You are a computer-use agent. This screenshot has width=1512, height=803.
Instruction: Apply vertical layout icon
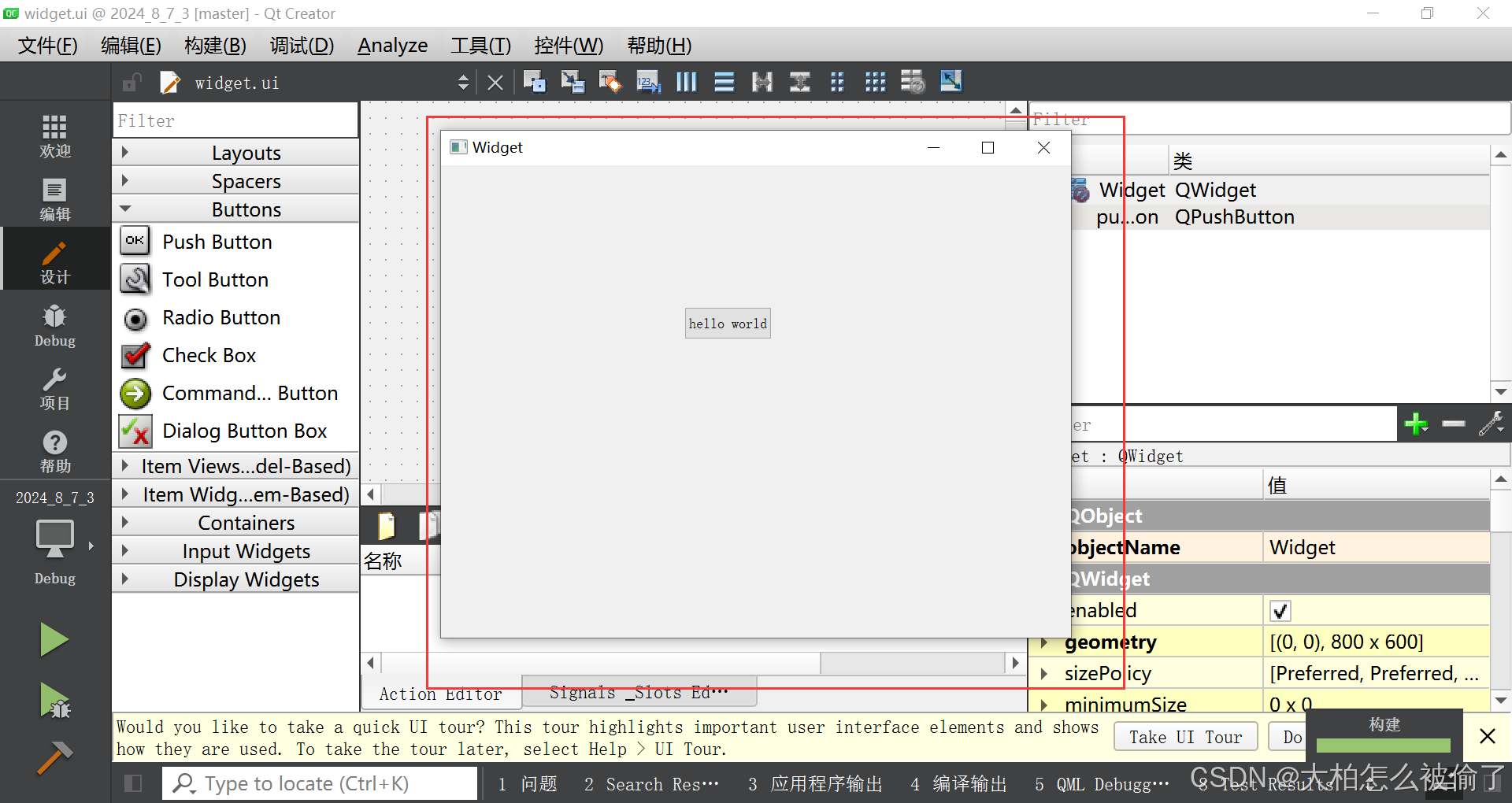724,82
